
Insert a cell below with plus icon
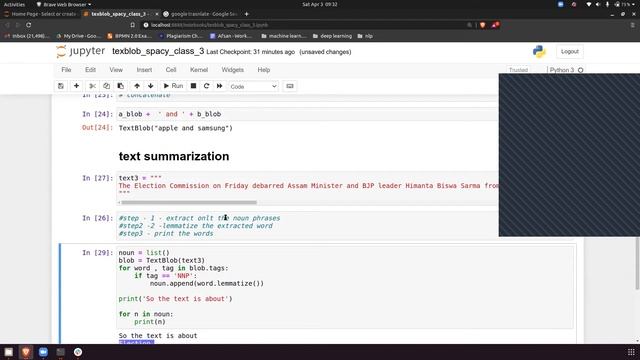click(76, 86)
